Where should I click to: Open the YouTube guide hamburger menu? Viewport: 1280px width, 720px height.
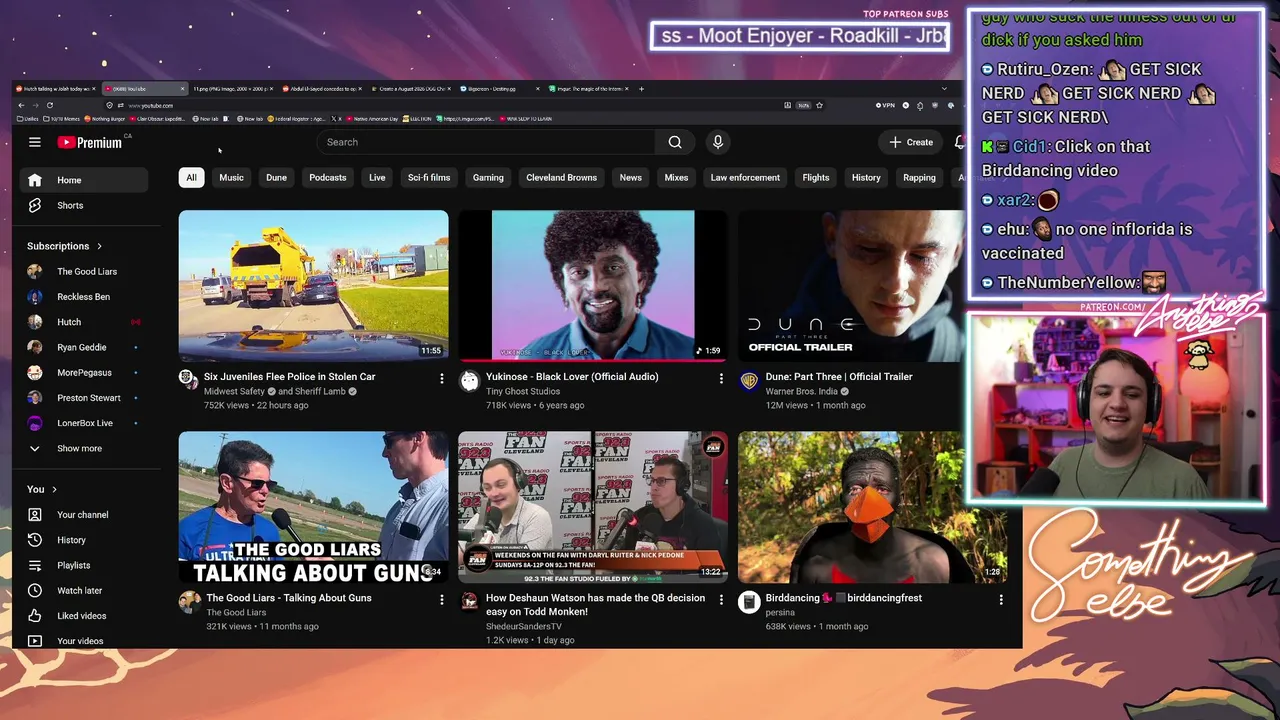coord(35,142)
